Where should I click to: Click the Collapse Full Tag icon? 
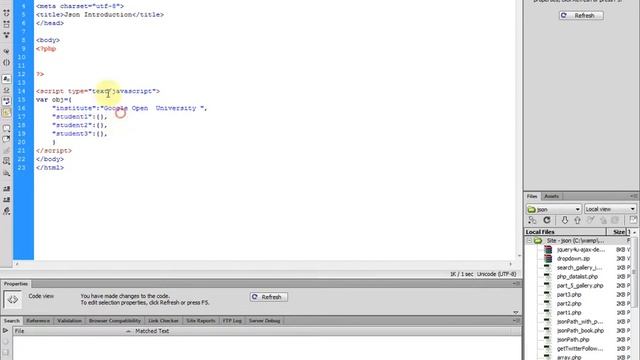pyautogui.click(x=7, y=13)
